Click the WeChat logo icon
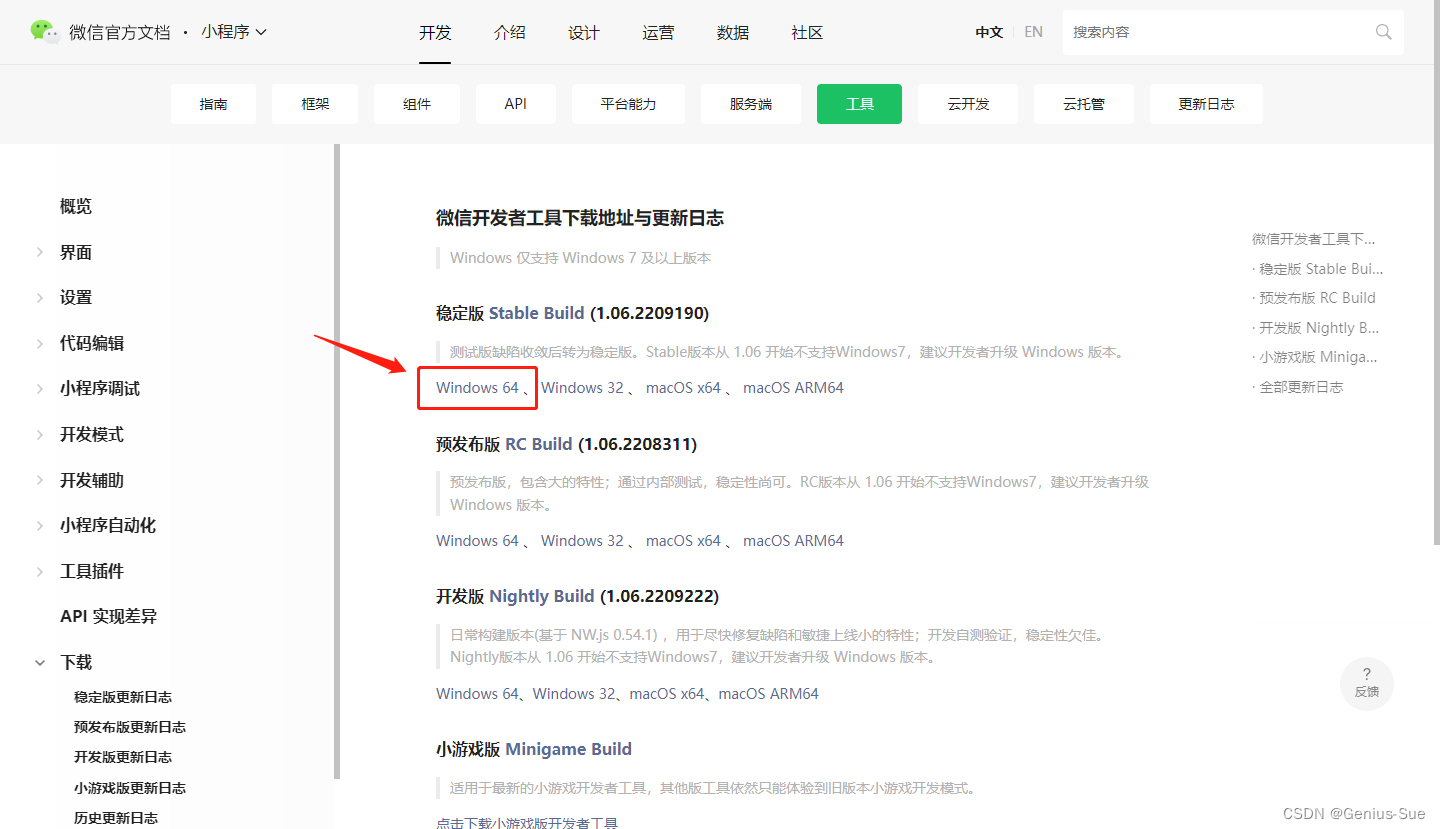1440x829 pixels. point(45,32)
